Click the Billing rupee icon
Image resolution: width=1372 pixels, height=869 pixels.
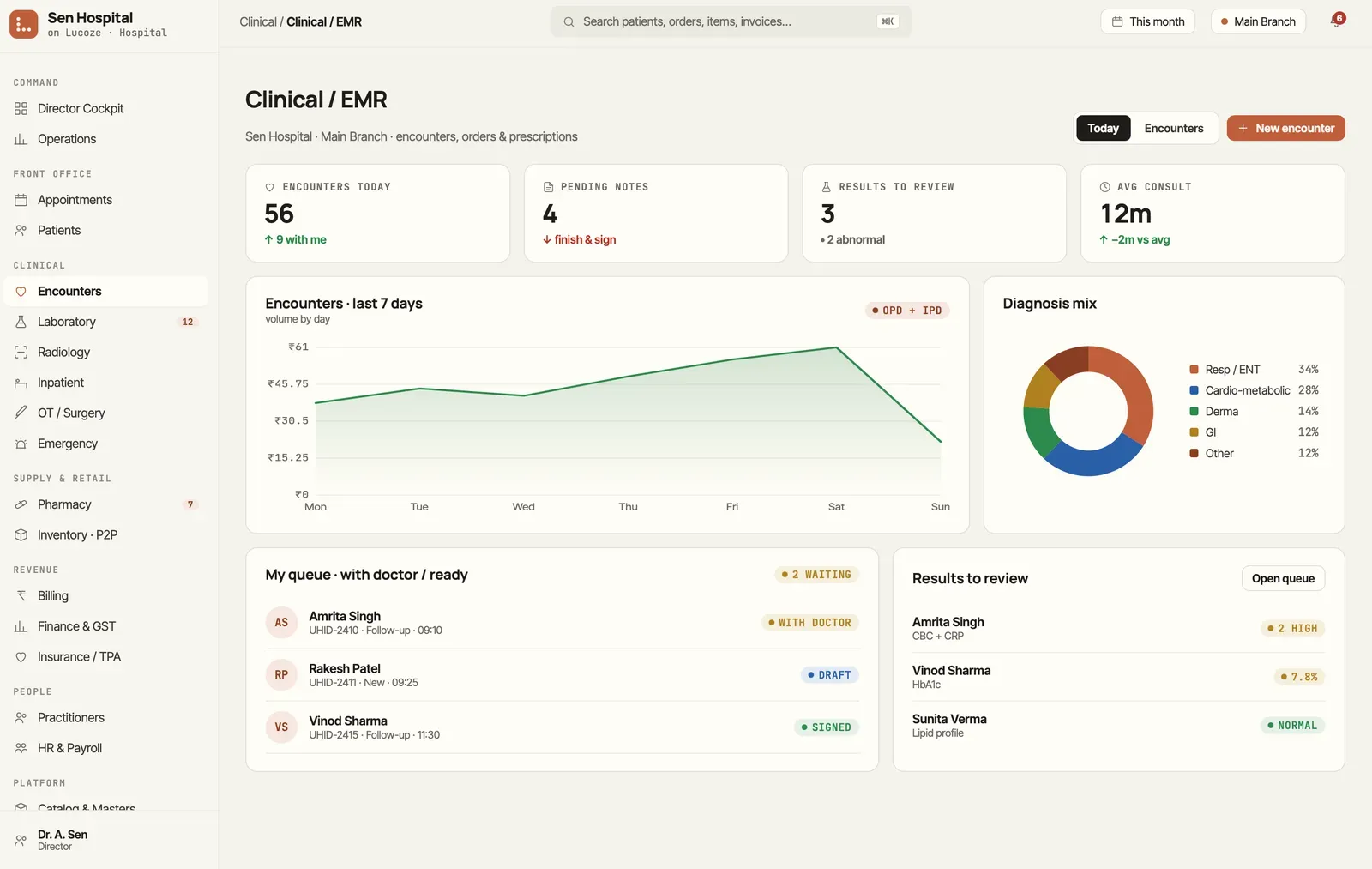coord(21,596)
